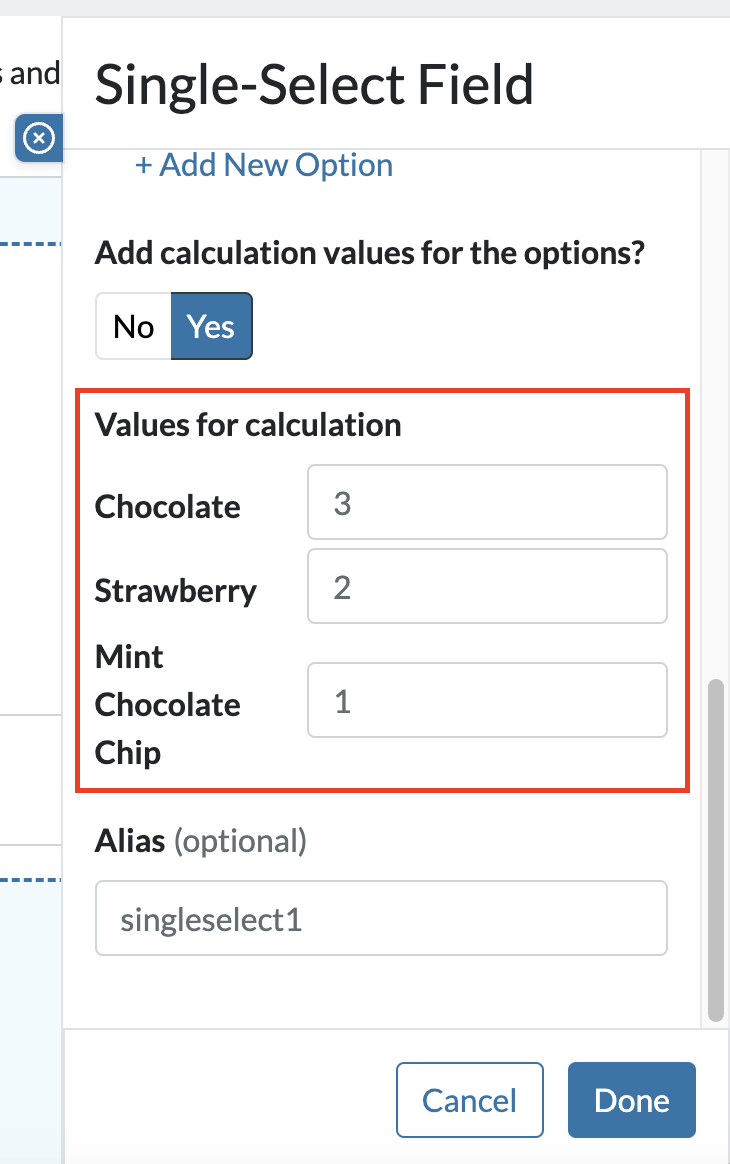Select the Strawberry option label
Viewport: 730px width, 1164px height.
tap(175, 590)
